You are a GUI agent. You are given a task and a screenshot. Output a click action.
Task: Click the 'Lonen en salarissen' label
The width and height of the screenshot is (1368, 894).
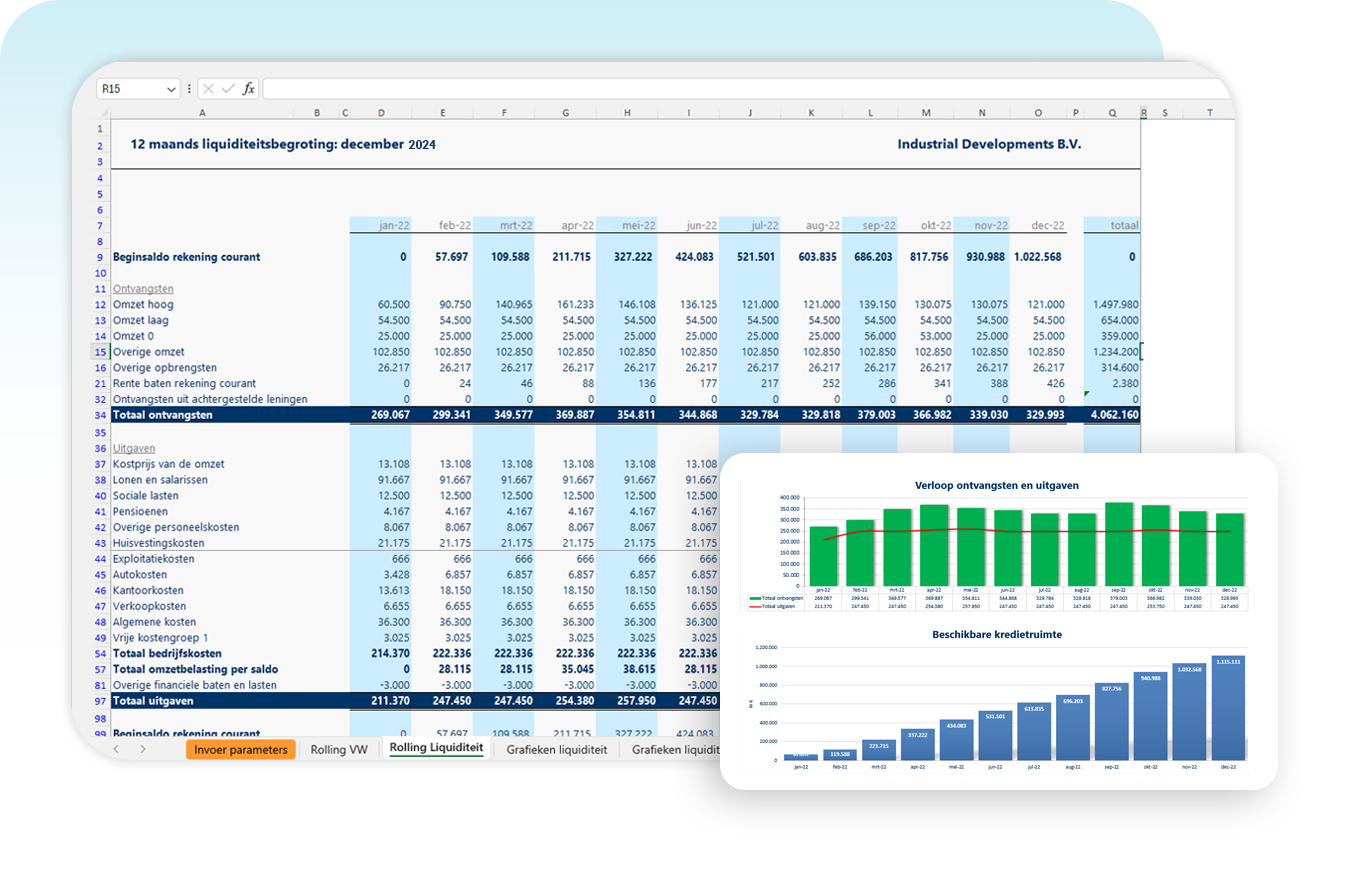pyautogui.click(x=160, y=480)
